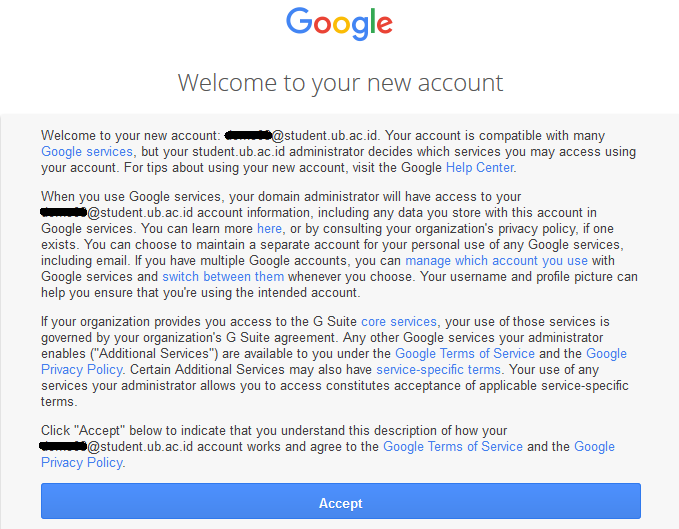Open 'manage which account you use' link
Image resolution: width=679 pixels, height=529 pixels.
tap(496, 261)
